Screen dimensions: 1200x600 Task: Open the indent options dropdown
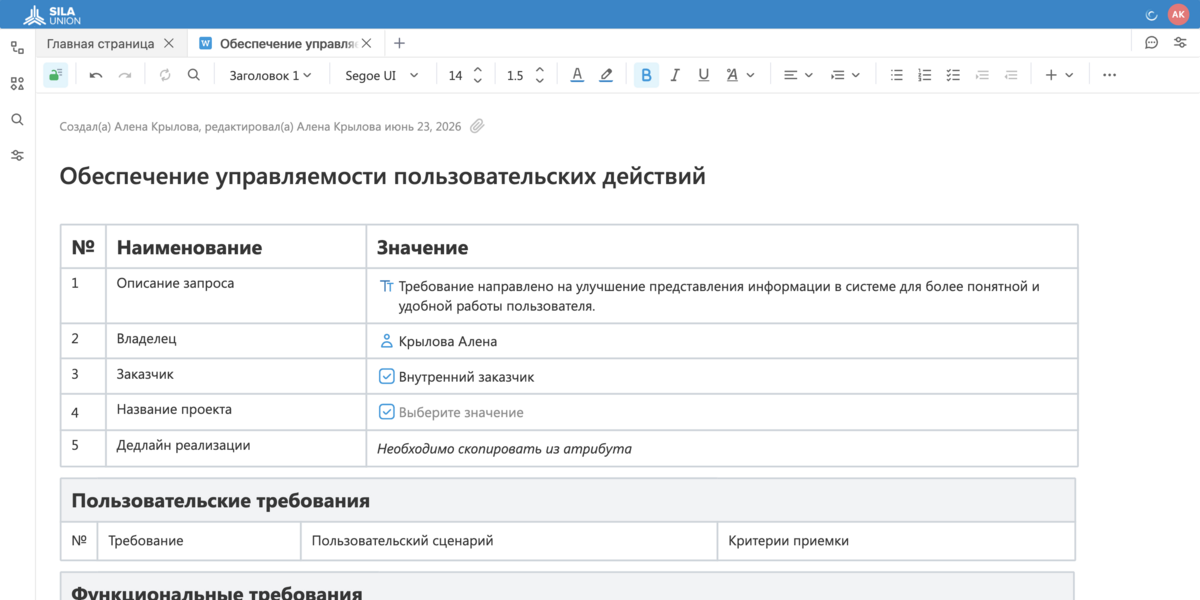pos(845,75)
